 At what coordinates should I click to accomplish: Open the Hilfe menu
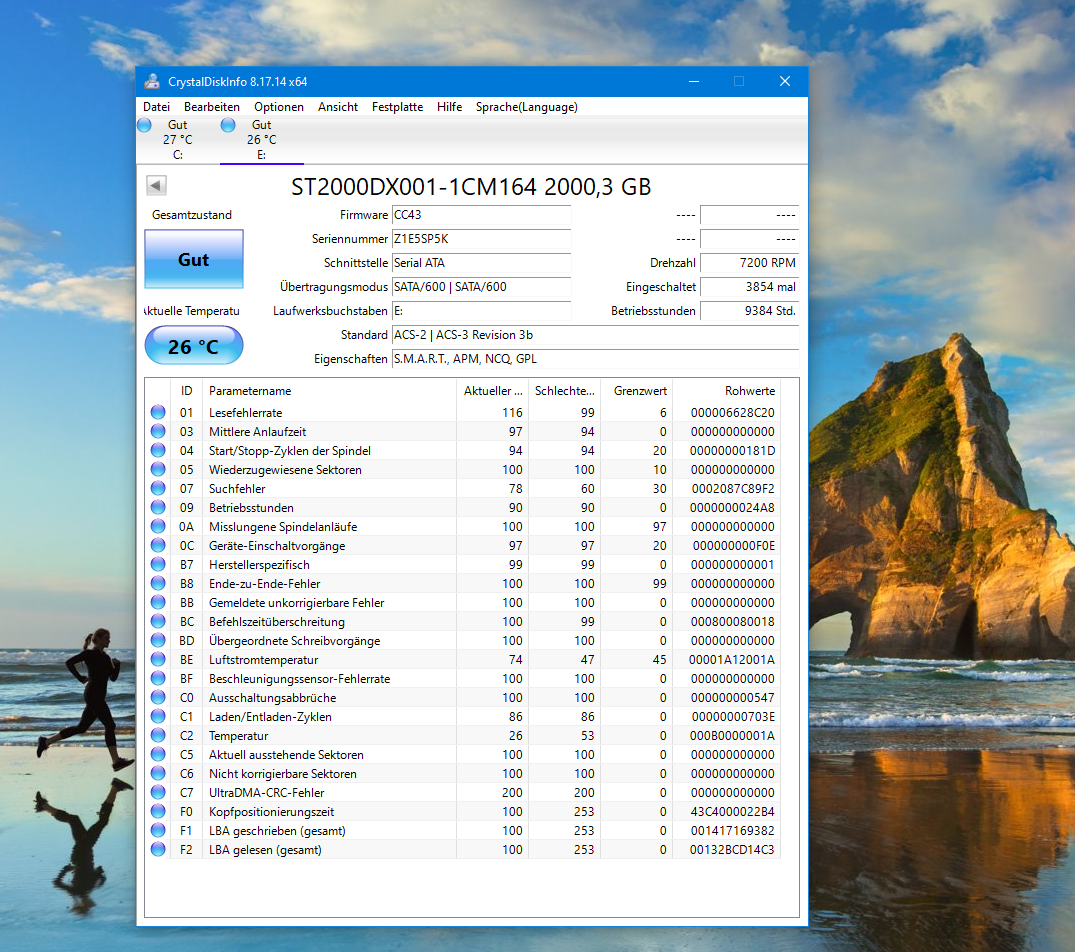click(449, 107)
